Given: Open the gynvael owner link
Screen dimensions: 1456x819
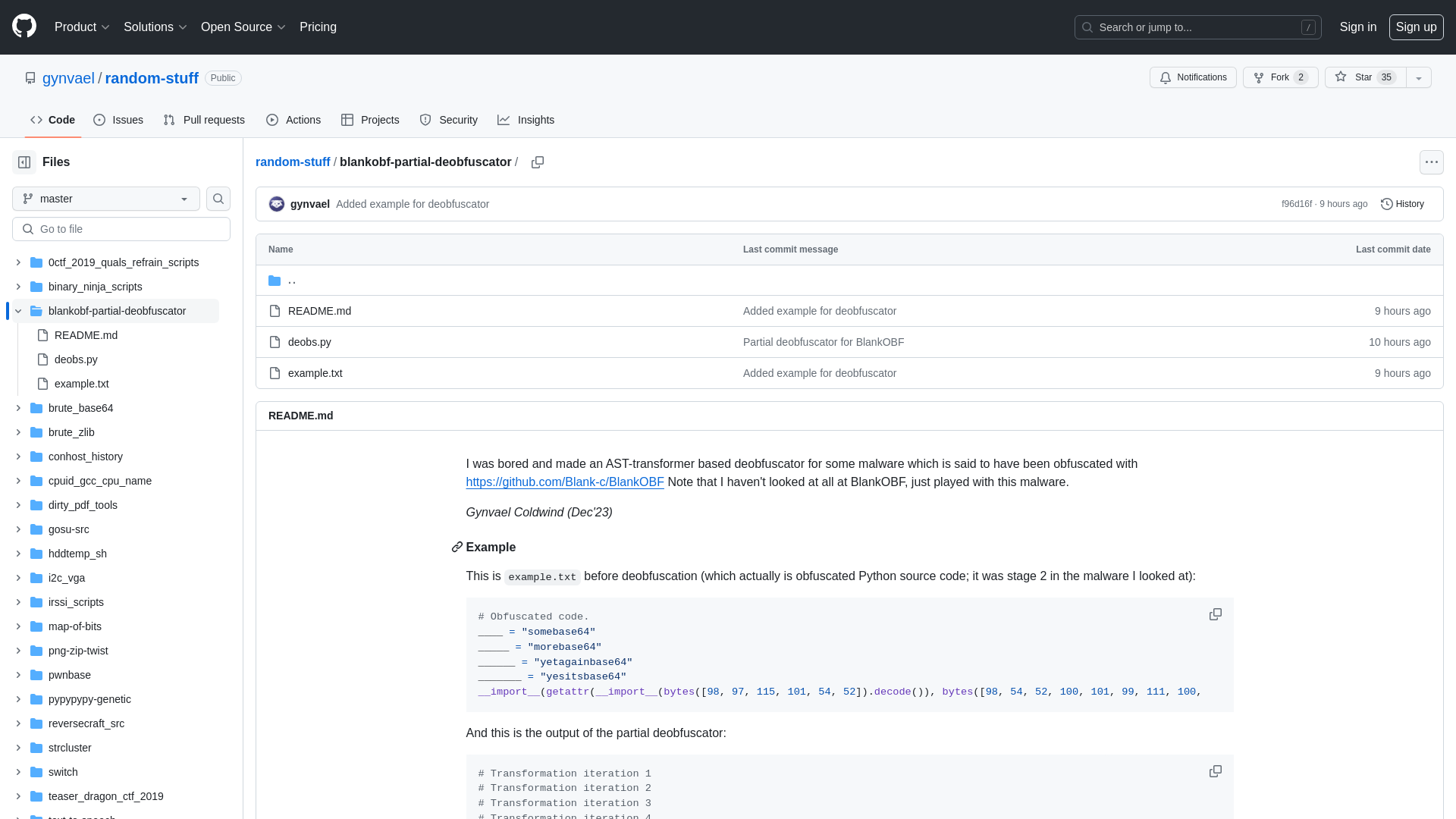Looking at the screenshot, I should point(68,78).
